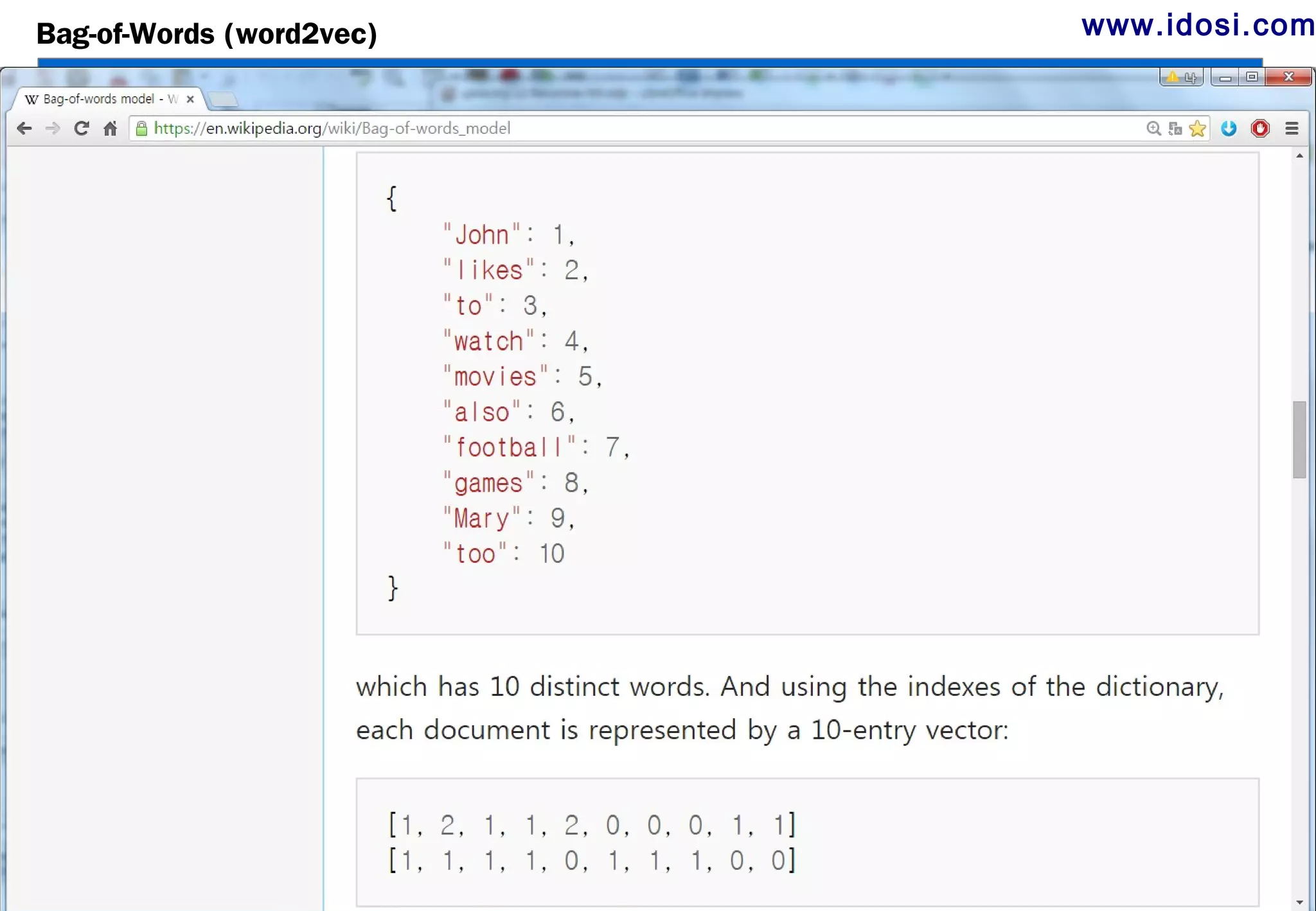The height and width of the screenshot is (911, 1316).
Task: Click the zoom magnifier icon in address bar
Action: coord(1153,128)
